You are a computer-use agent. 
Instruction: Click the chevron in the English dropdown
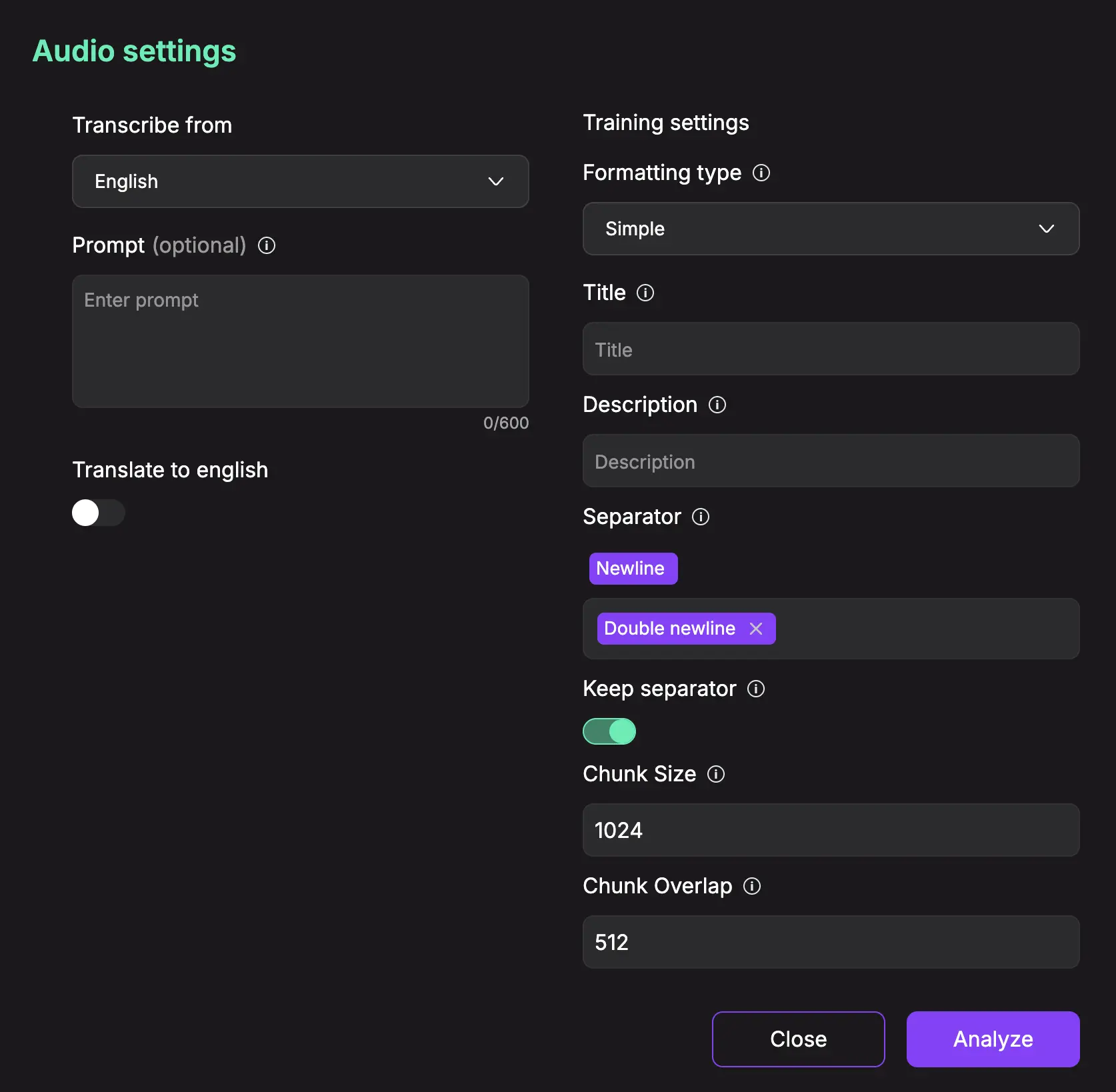[x=495, y=181]
